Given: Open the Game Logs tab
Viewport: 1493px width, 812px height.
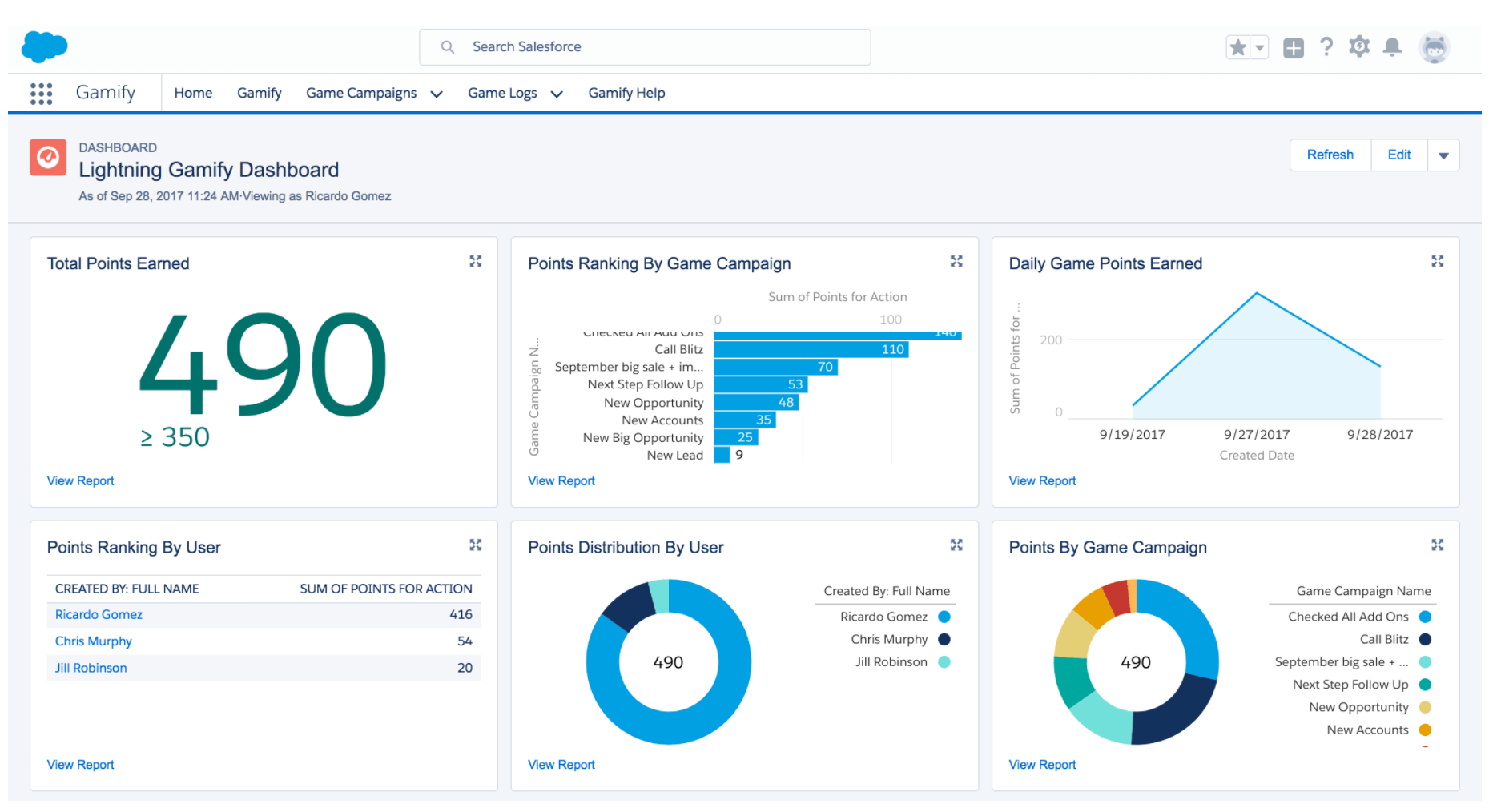Looking at the screenshot, I should [502, 93].
